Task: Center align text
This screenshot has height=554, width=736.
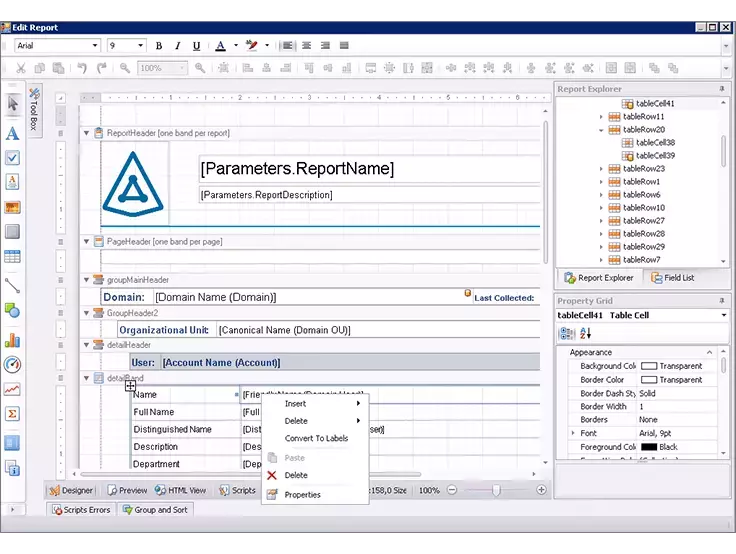Action: 307,46
